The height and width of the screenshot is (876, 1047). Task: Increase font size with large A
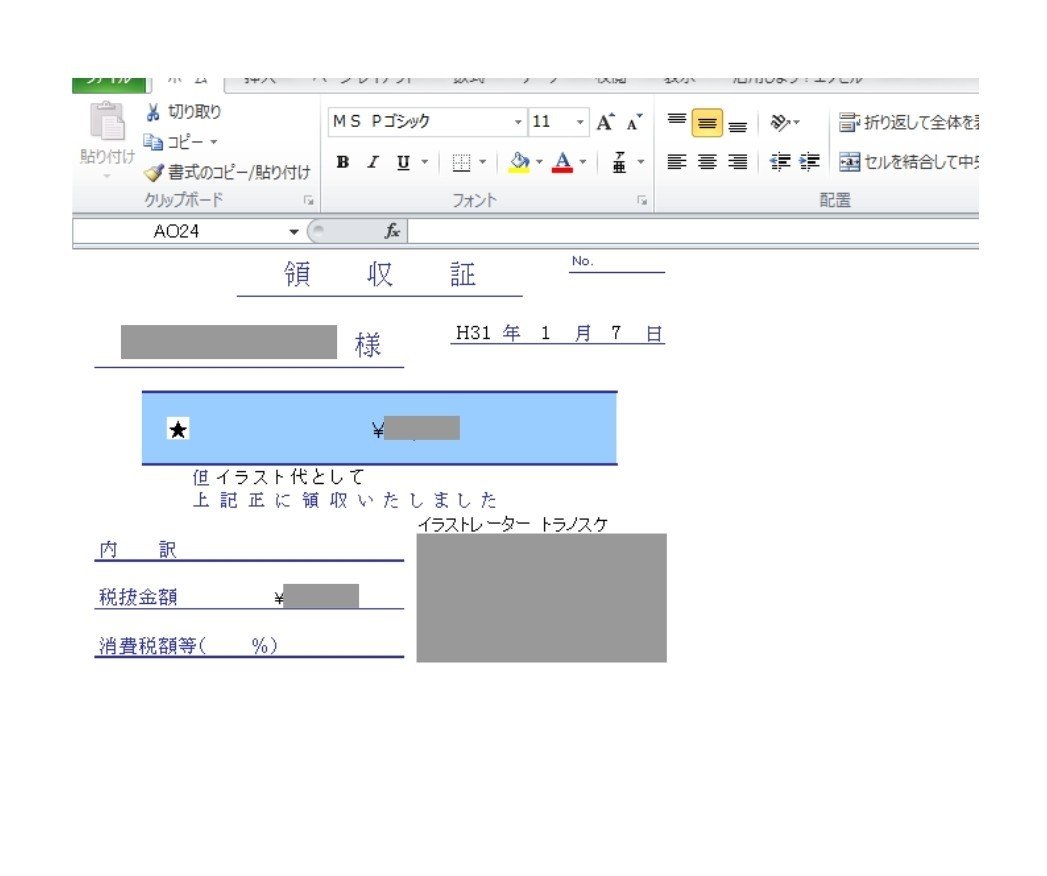coord(605,122)
